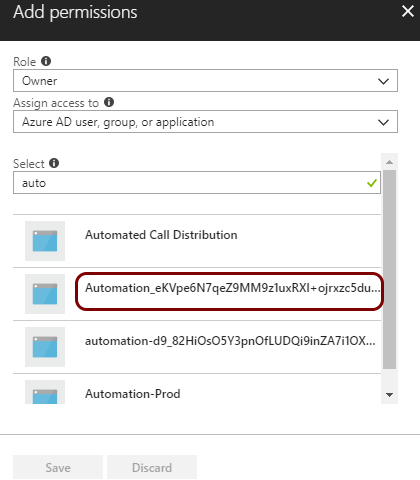The height and width of the screenshot is (480, 420).
Task: Click the Save button
Action: point(58,467)
